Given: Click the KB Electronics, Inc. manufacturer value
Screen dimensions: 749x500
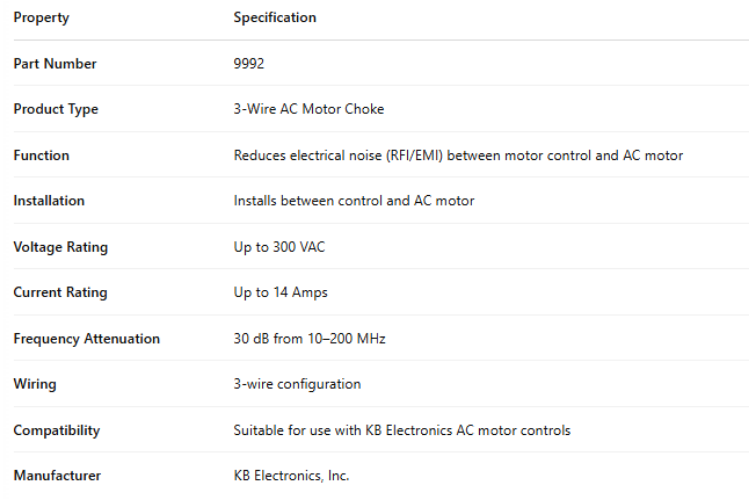Looking at the screenshot, I should (x=292, y=476).
